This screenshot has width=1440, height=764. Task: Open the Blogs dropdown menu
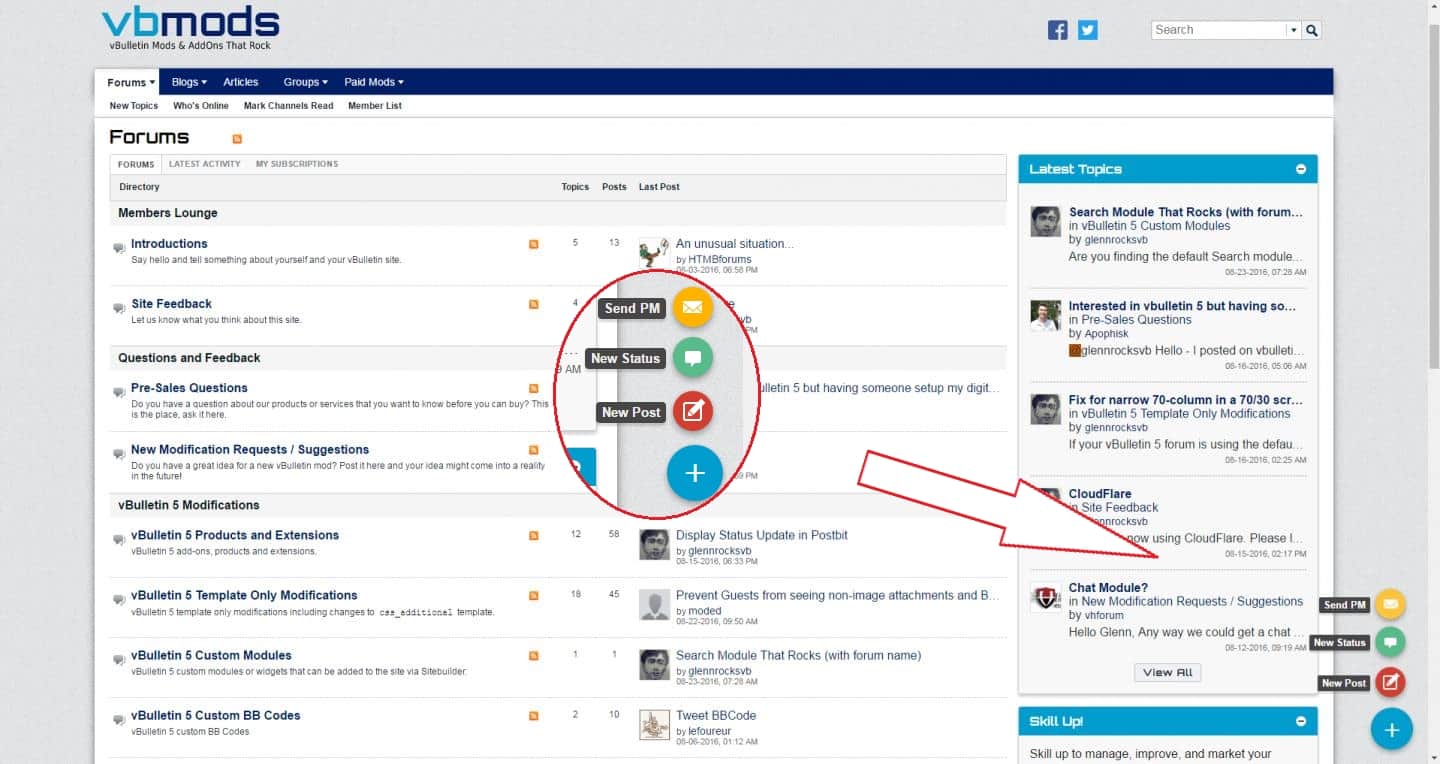tap(189, 82)
